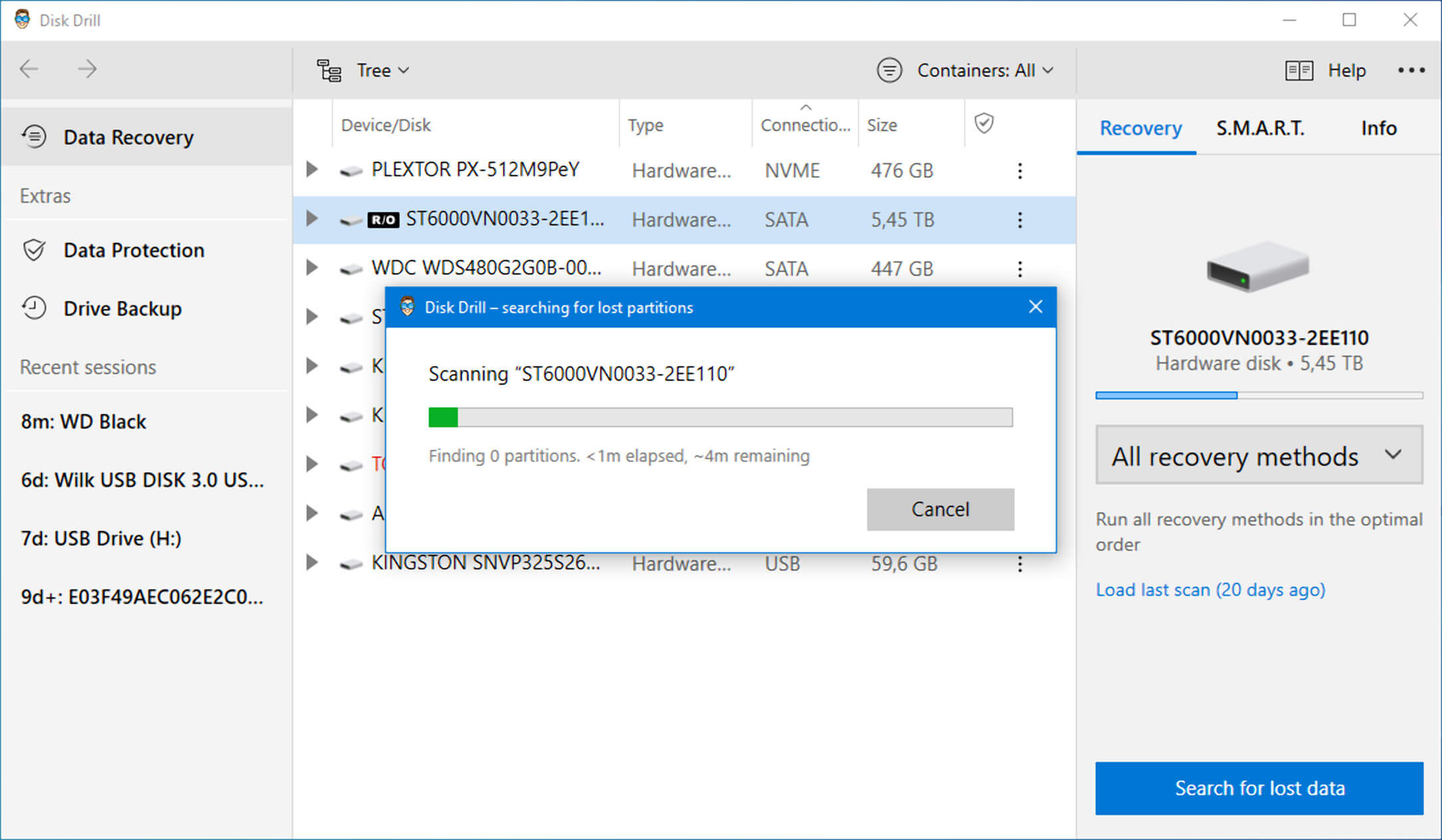
Task: Sort by Size column header
Action: point(911,125)
